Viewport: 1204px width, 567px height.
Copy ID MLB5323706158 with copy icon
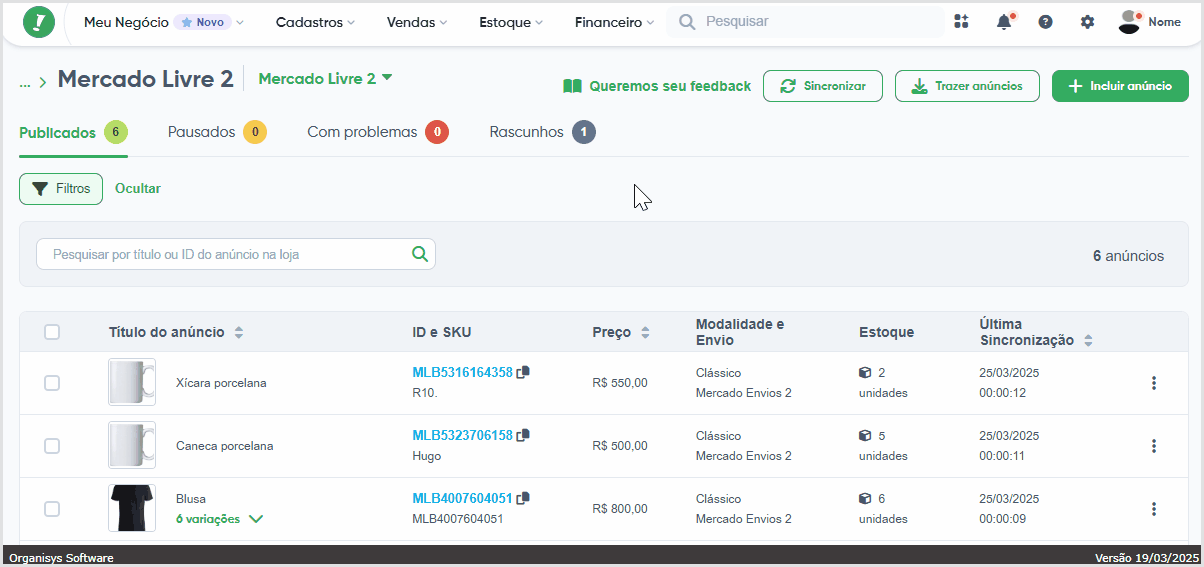point(523,435)
